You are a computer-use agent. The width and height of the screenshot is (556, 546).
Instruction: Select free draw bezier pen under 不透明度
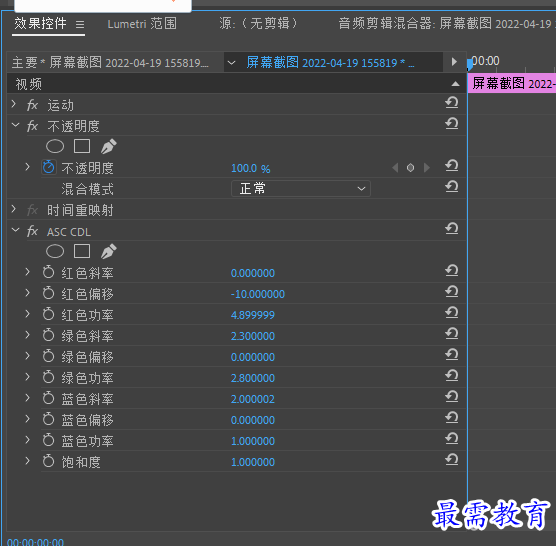coord(108,146)
